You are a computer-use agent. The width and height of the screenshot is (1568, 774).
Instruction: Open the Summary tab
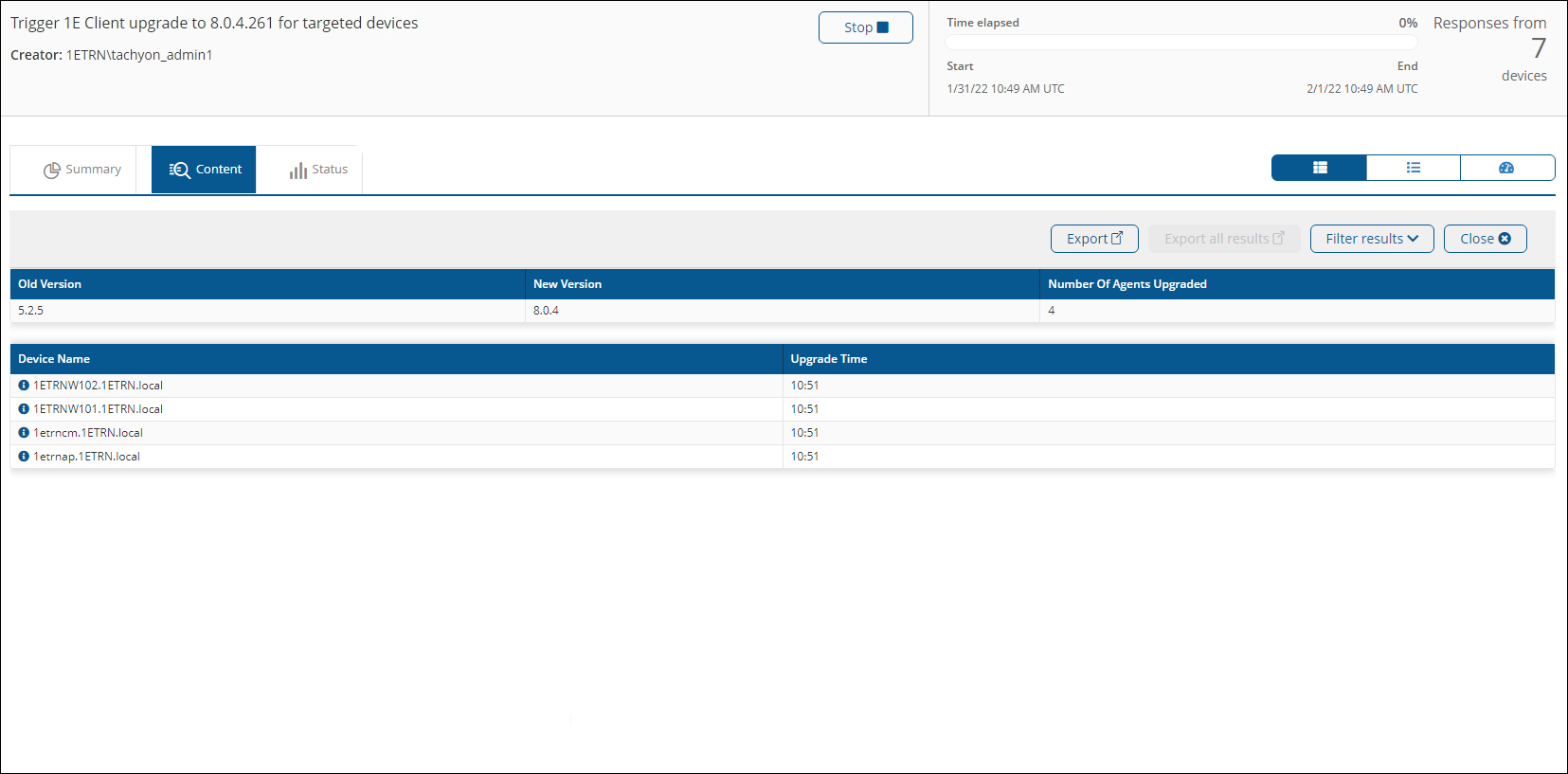point(82,170)
